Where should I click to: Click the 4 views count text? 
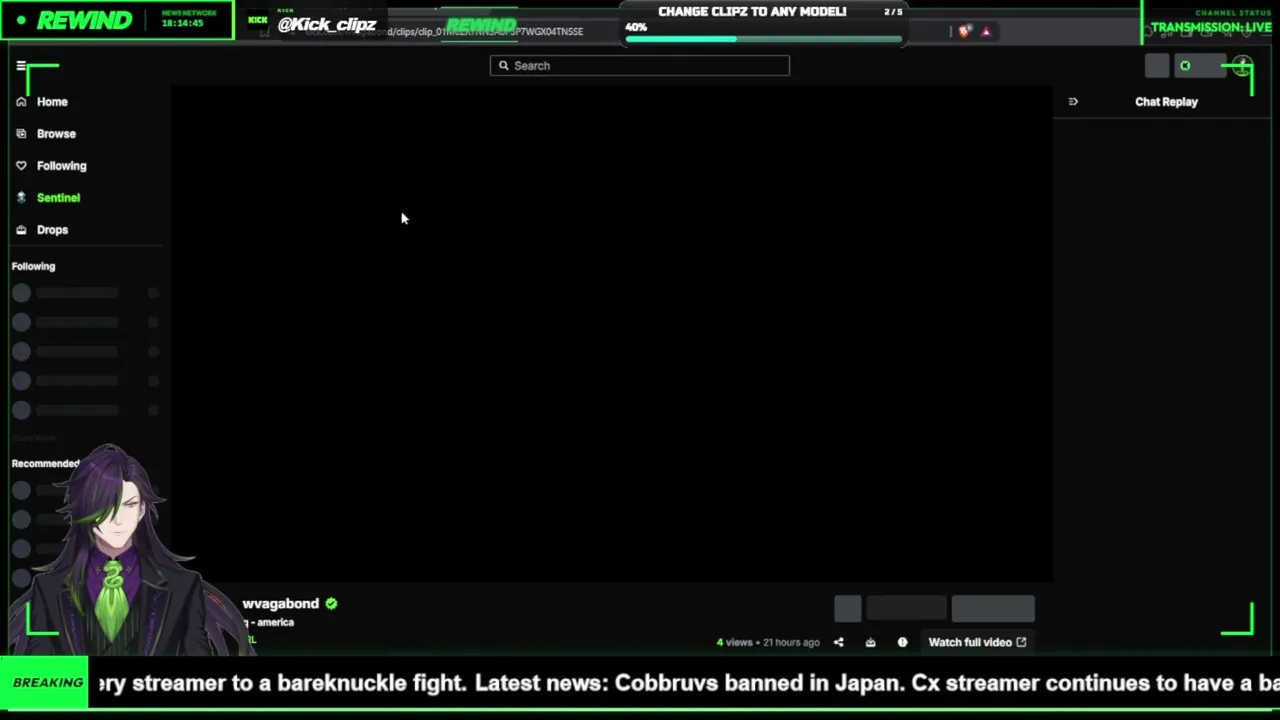coord(734,643)
